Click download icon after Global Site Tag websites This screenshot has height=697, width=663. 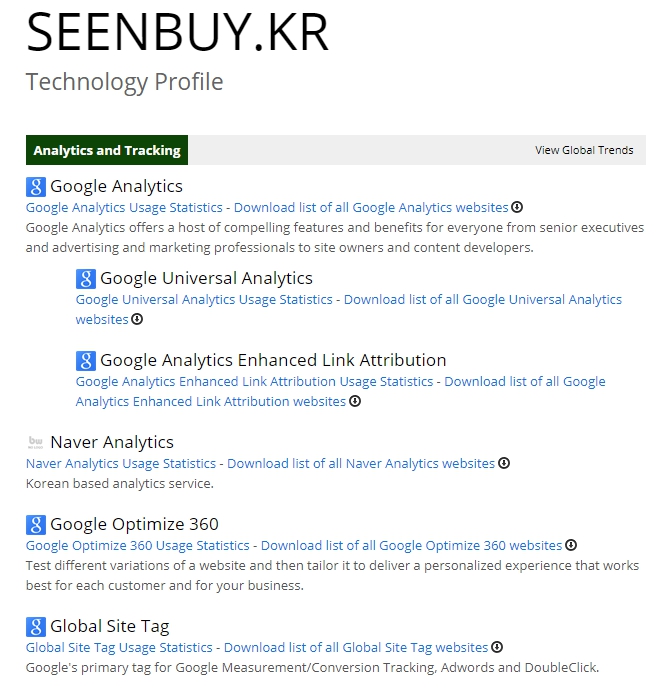[x=497, y=647]
